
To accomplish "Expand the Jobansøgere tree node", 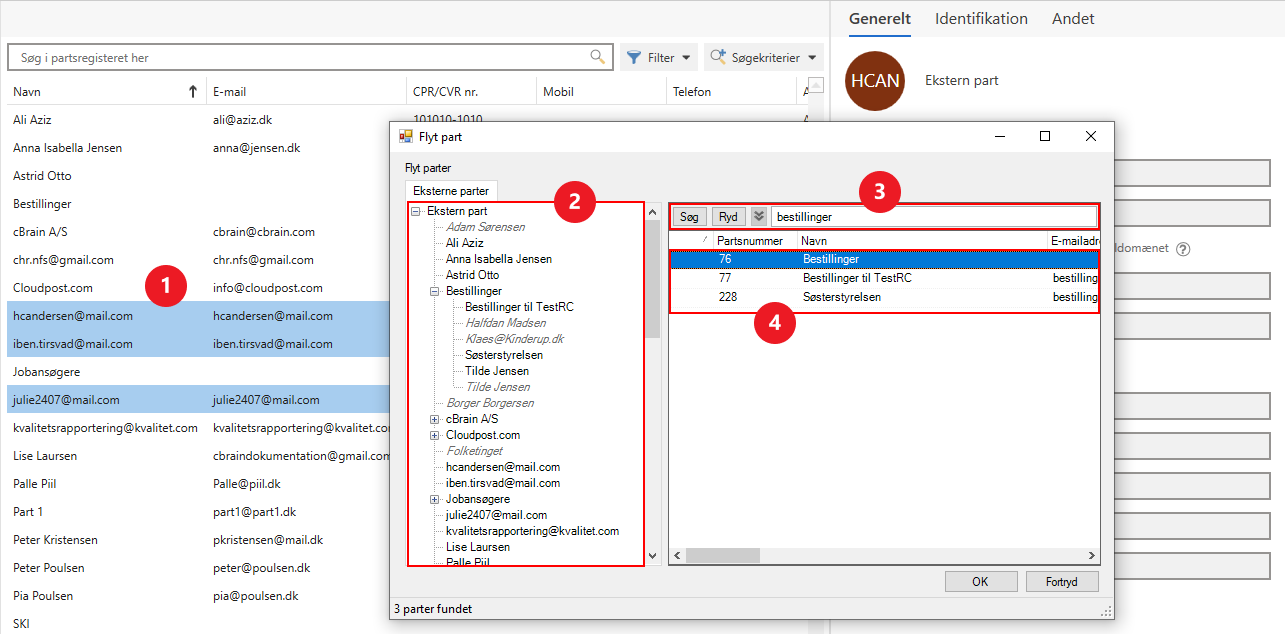I will tap(435, 499).
